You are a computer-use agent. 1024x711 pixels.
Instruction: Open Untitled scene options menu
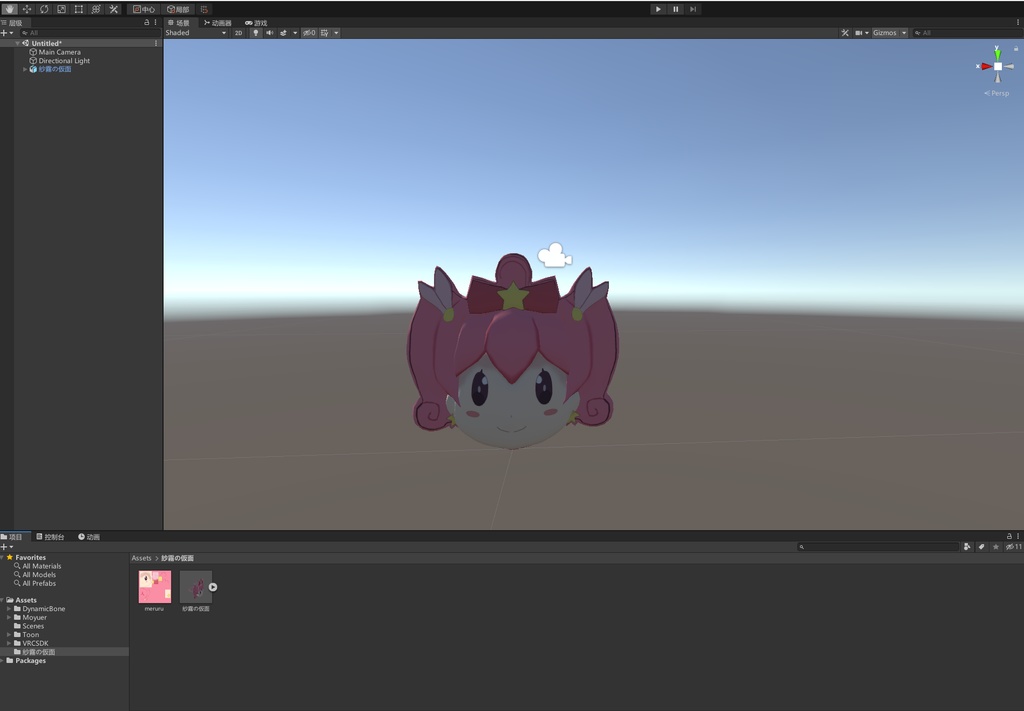pos(155,43)
